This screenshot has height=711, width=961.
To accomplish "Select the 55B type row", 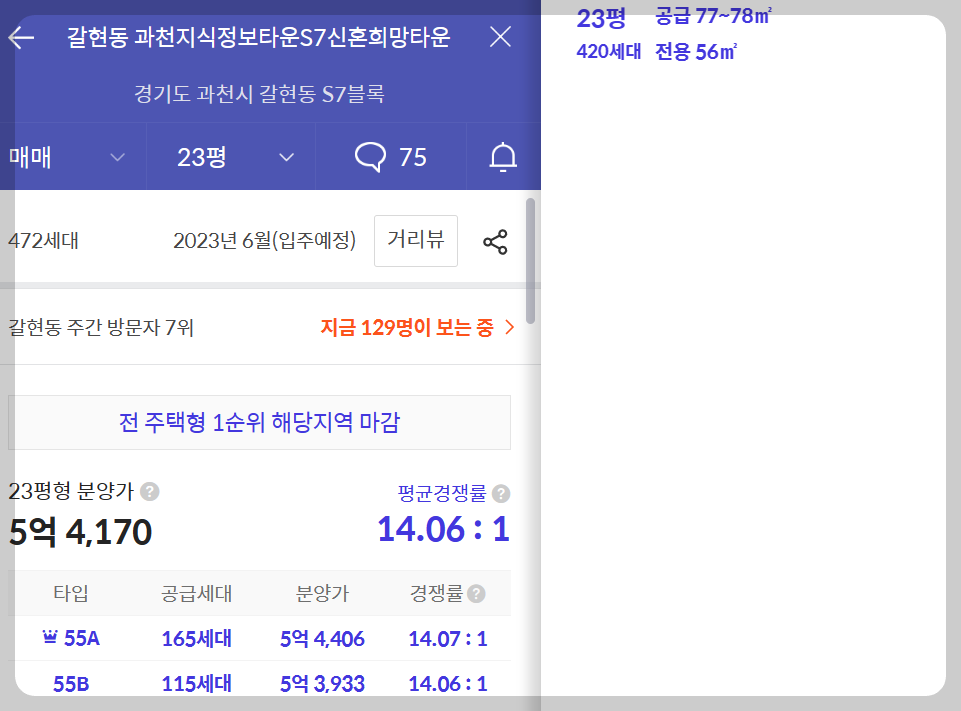I will pyautogui.click(x=259, y=683).
